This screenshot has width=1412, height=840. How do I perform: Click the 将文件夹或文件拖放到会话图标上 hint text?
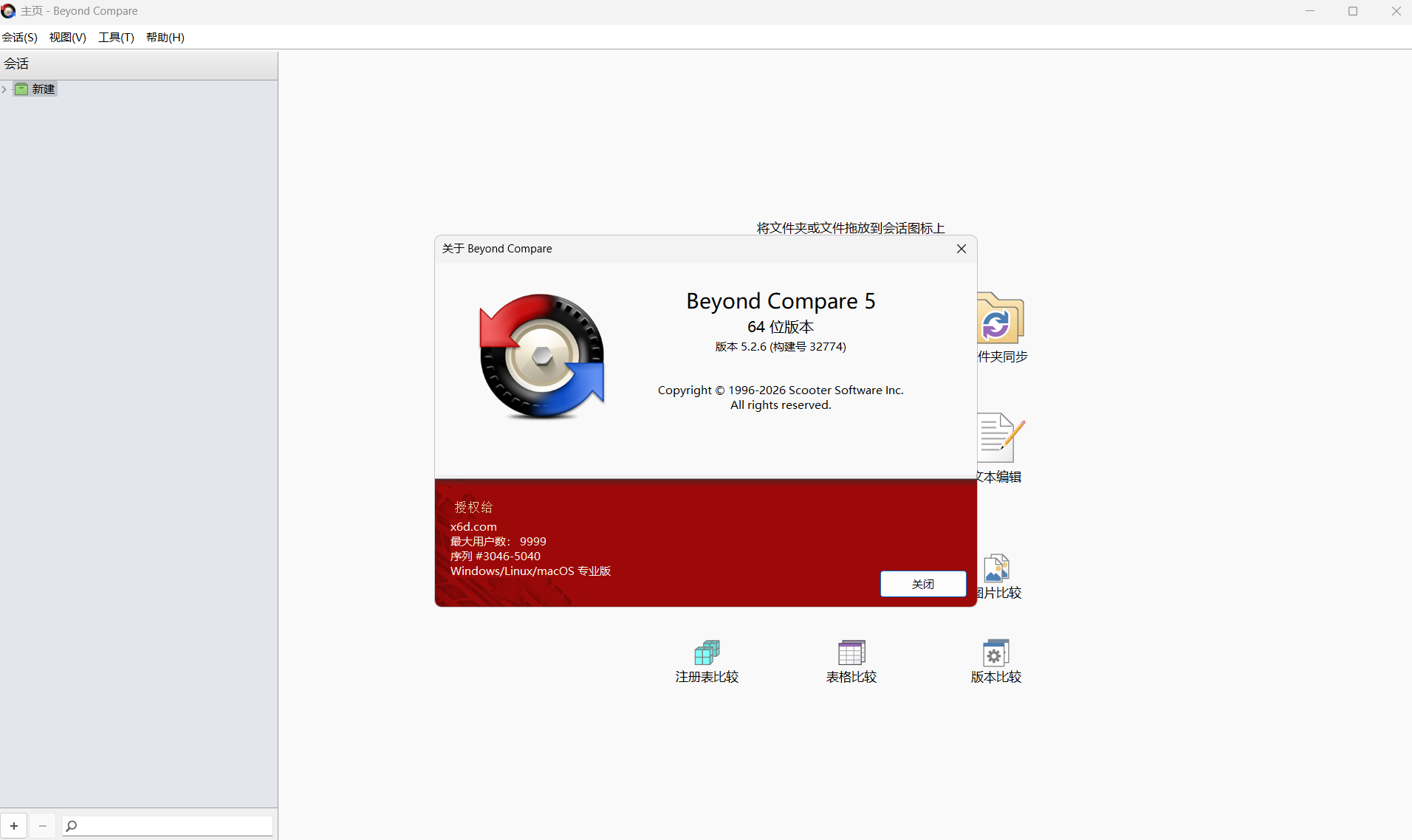point(851,228)
